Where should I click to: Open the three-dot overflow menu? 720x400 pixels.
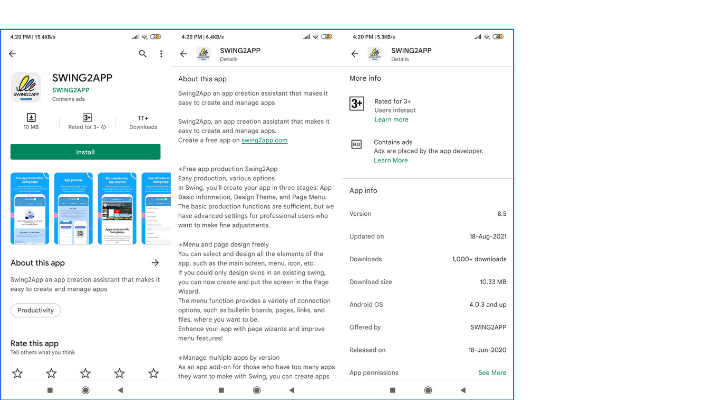pyautogui.click(x=161, y=54)
